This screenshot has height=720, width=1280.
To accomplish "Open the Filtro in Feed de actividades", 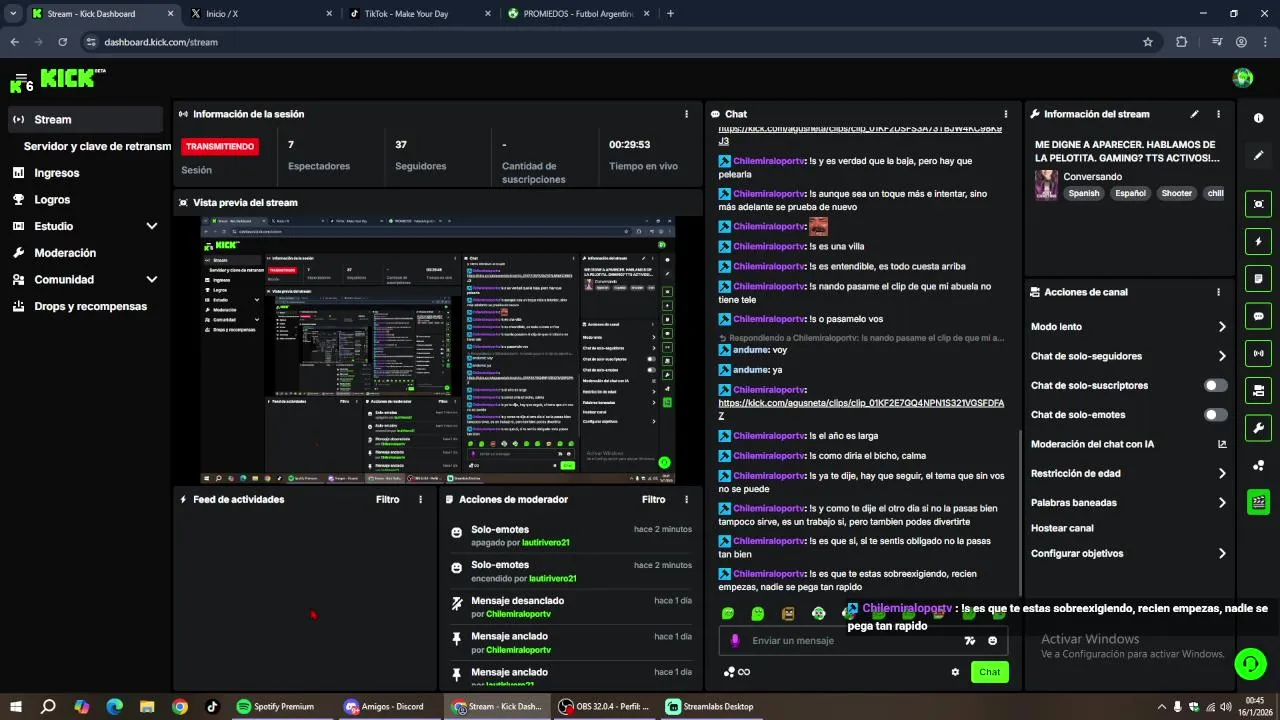I will 388,499.
